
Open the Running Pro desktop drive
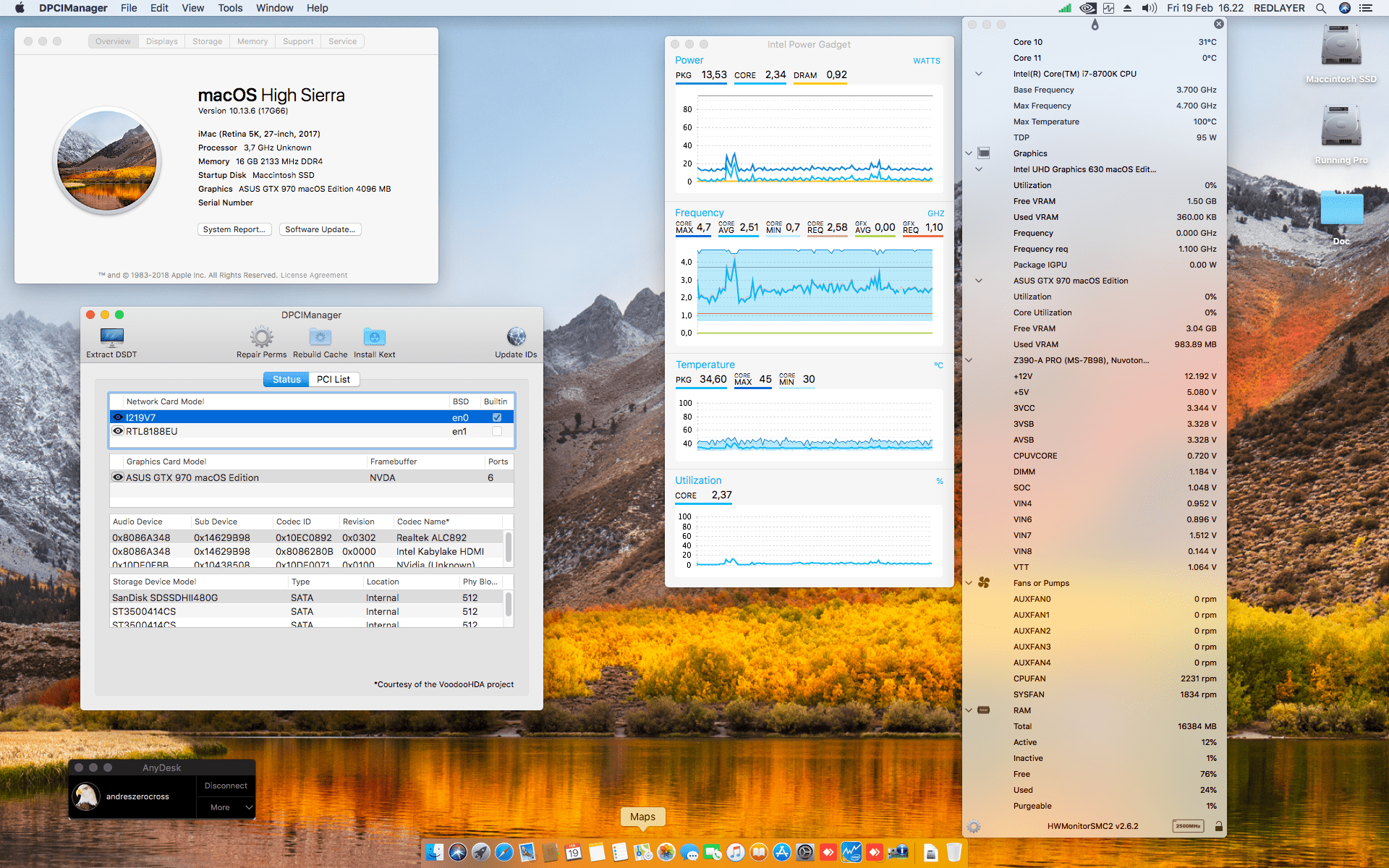tap(1341, 127)
